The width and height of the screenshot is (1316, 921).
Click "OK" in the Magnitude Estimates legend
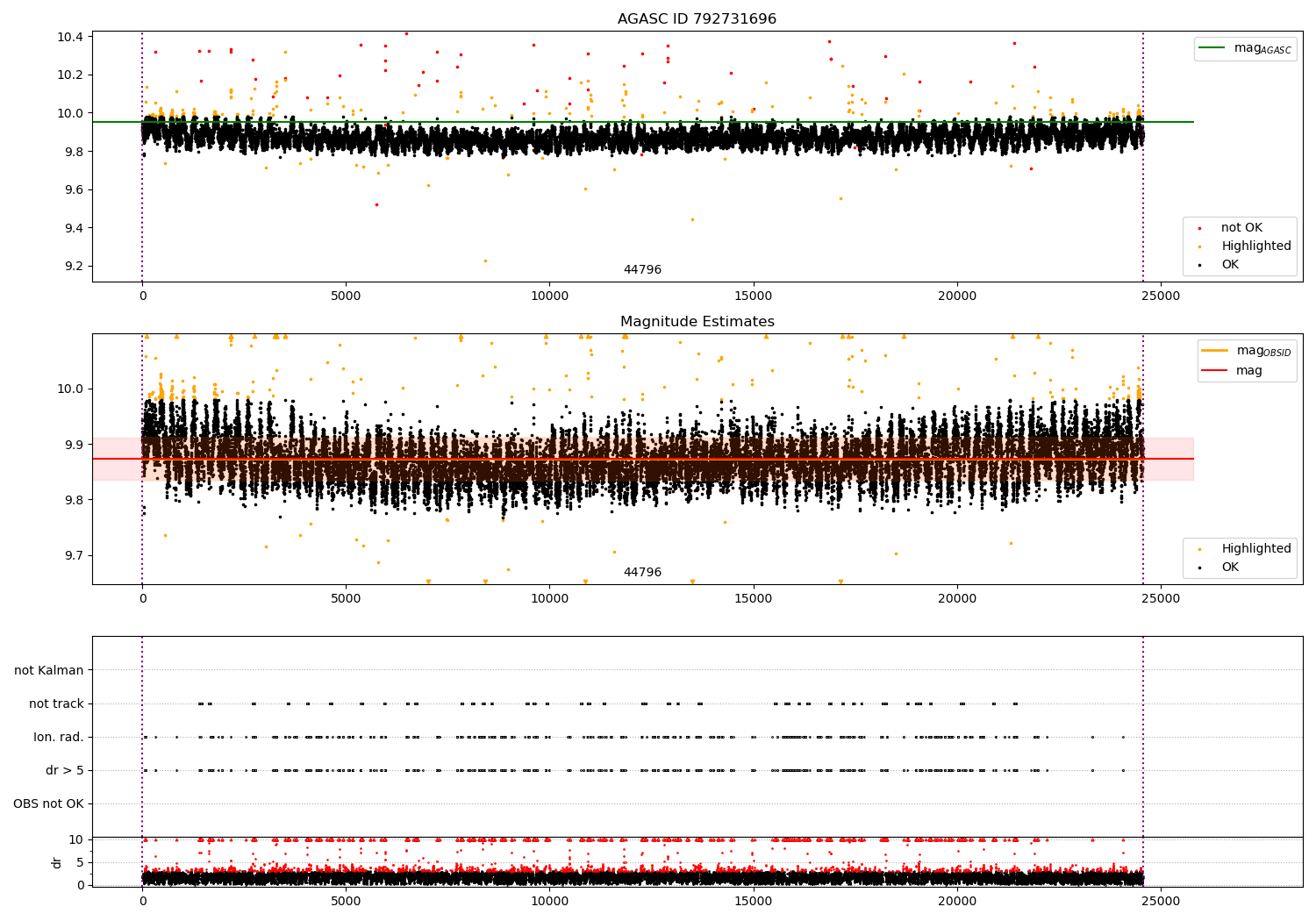[x=1230, y=568]
